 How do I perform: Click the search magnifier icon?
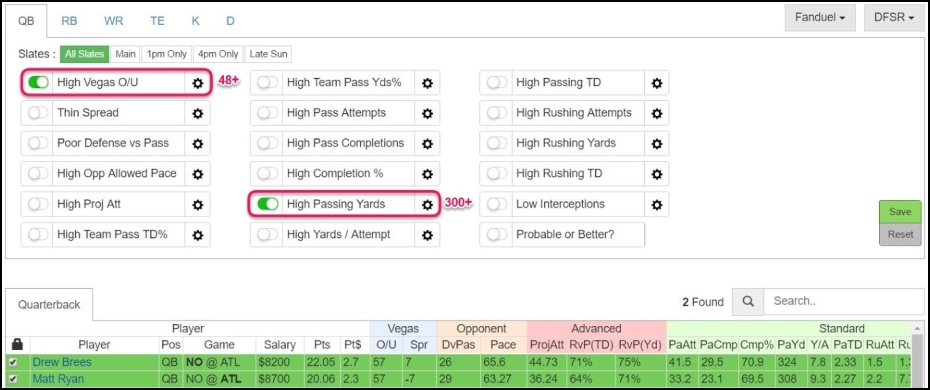click(x=748, y=301)
